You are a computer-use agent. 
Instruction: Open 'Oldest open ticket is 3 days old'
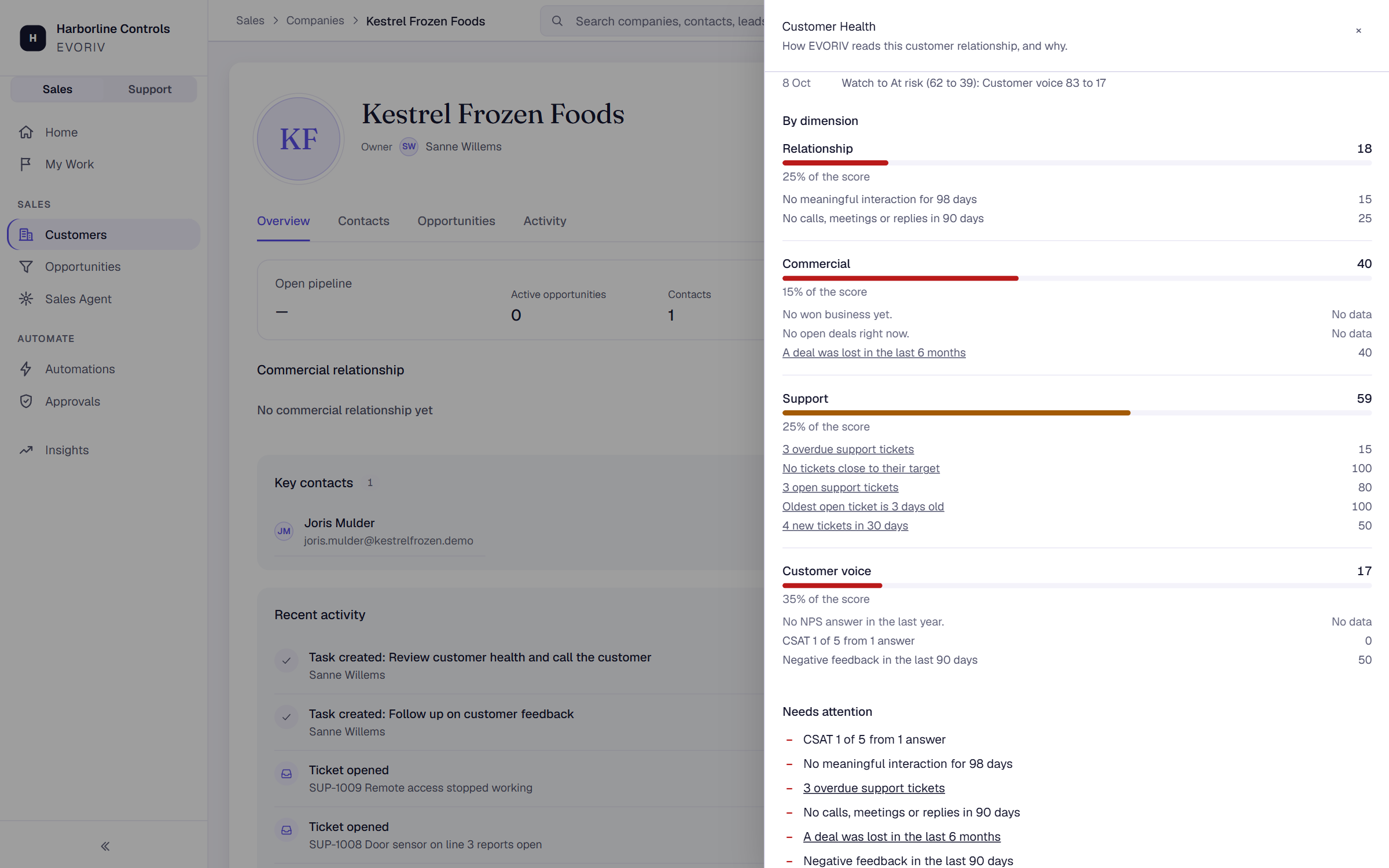863,506
